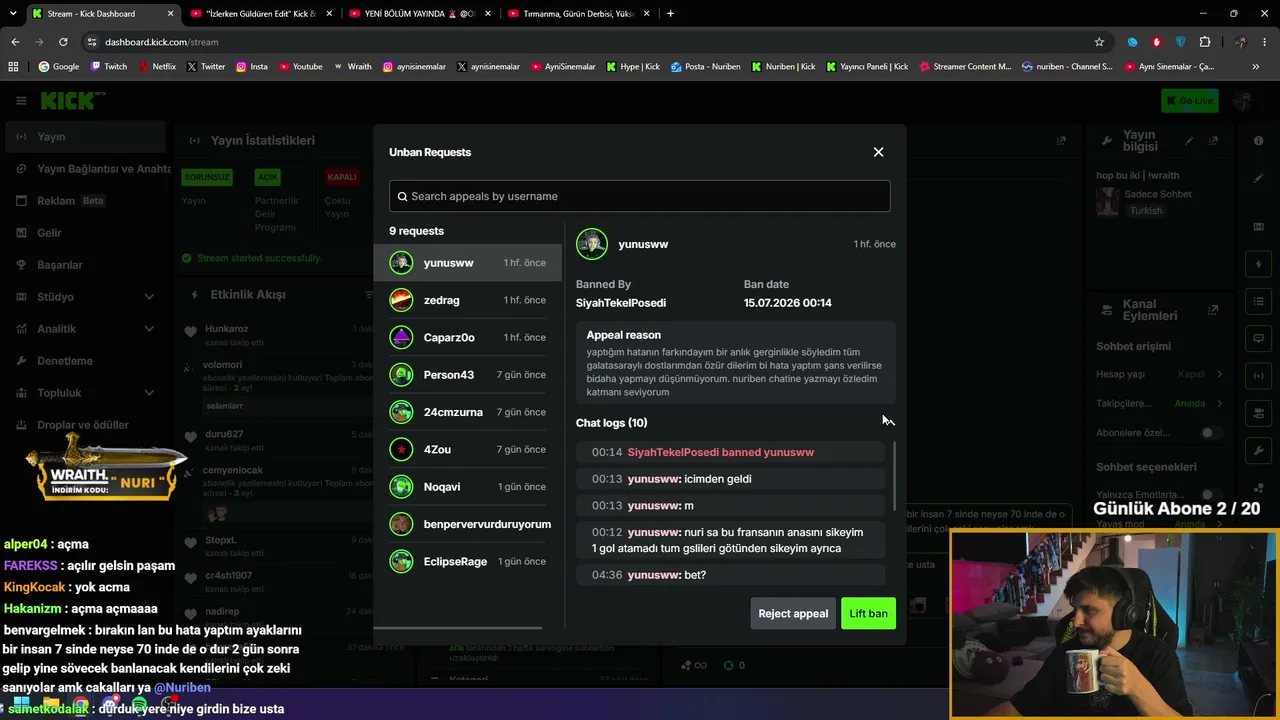The image size is (1280, 720).
Task: Go back in browser history
Action: click(x=15, y=42)
